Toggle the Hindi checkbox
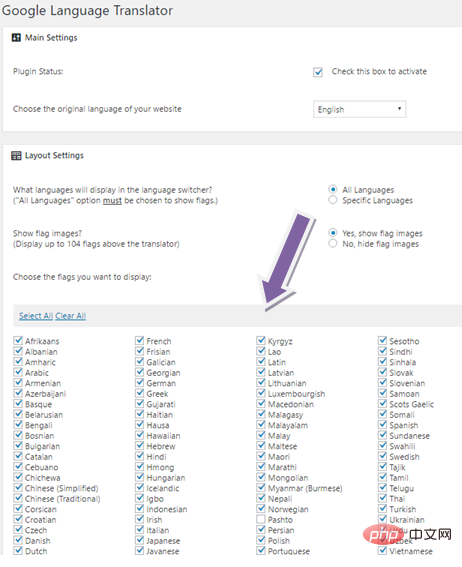The image size is (462, 567). (140, 456)
